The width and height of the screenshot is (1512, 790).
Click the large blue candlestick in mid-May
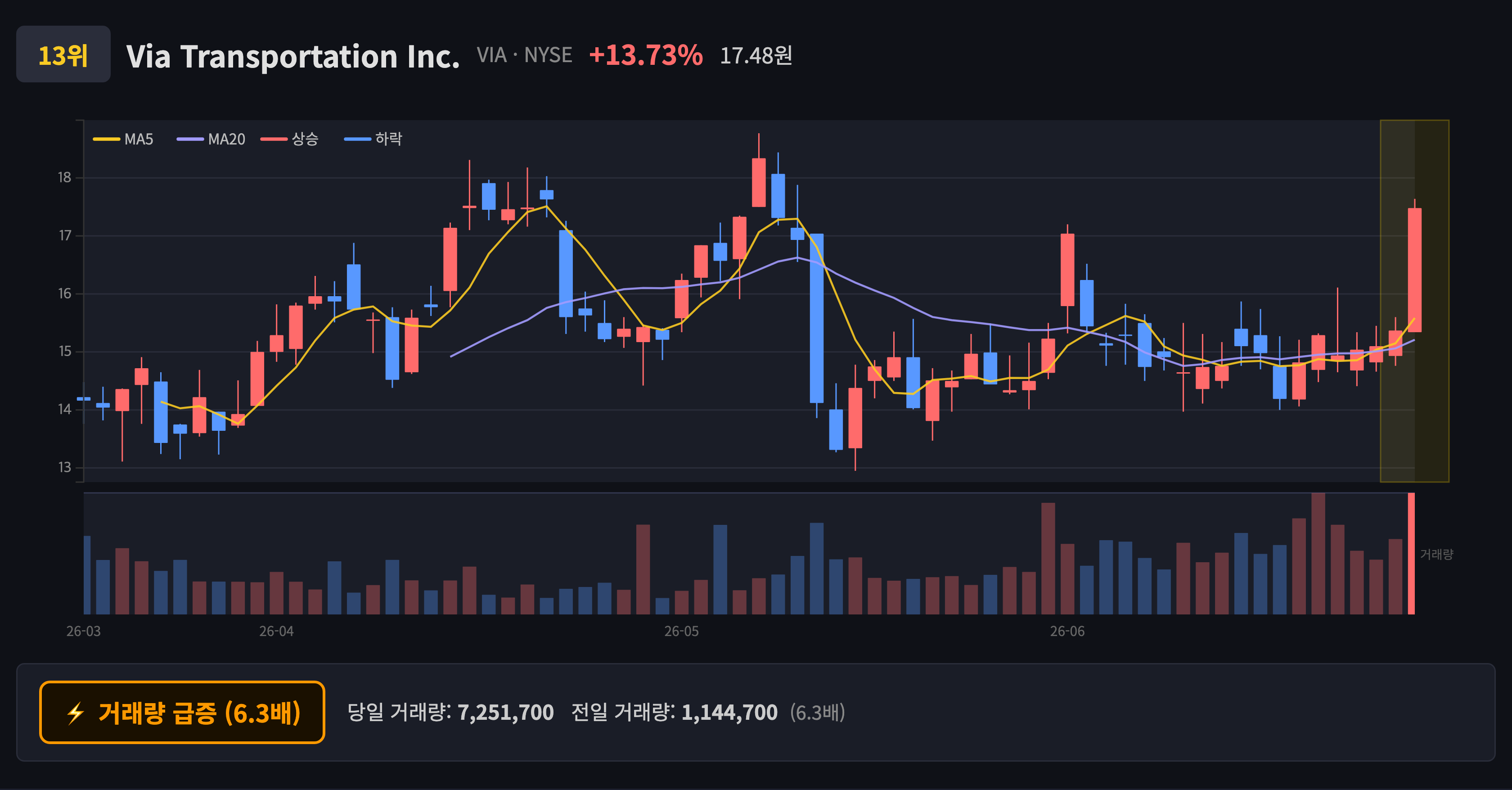click(x=816, y=318)
